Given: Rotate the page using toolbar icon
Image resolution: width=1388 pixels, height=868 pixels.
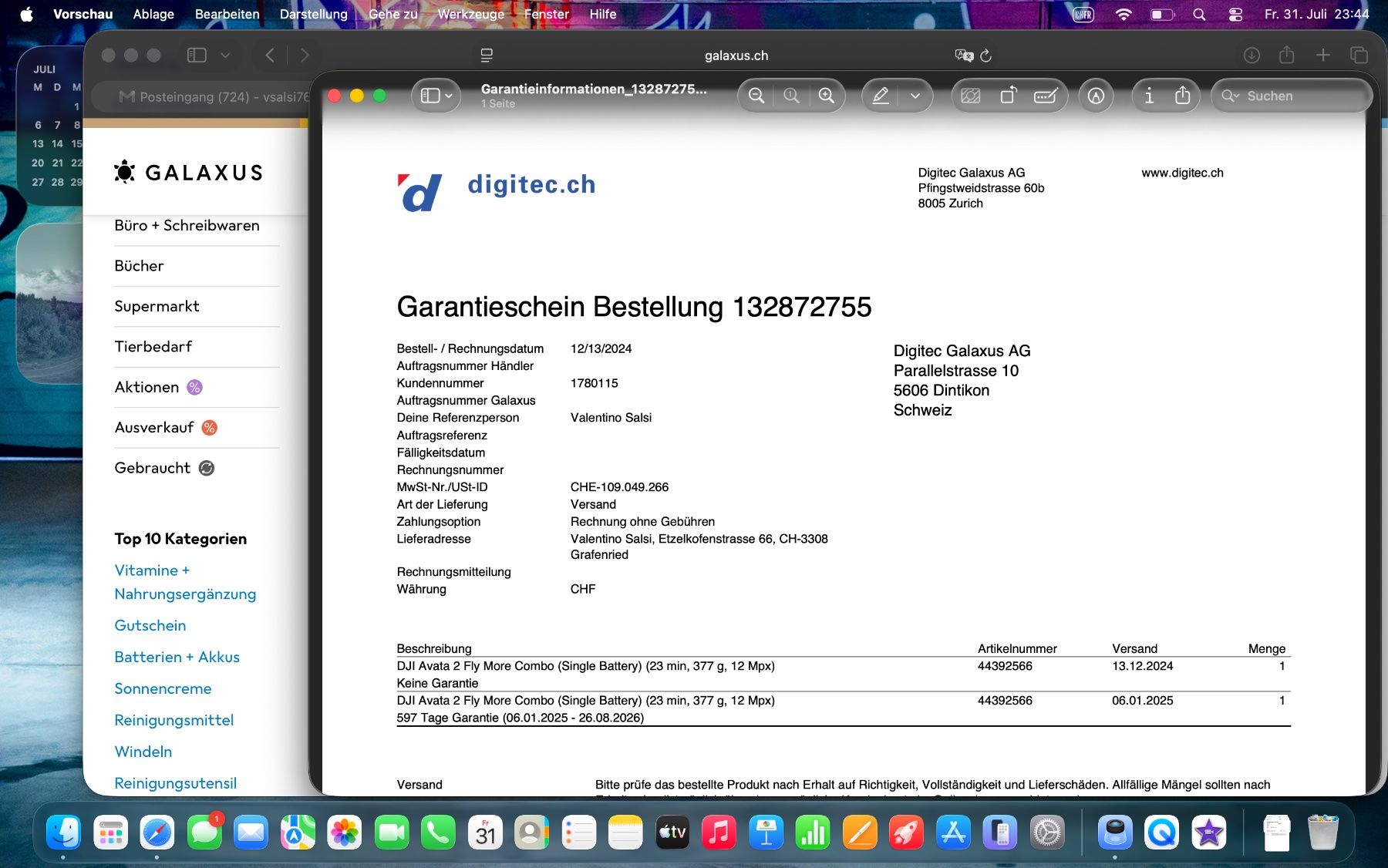Looking at the screenshot, I should click(1009, 96).
